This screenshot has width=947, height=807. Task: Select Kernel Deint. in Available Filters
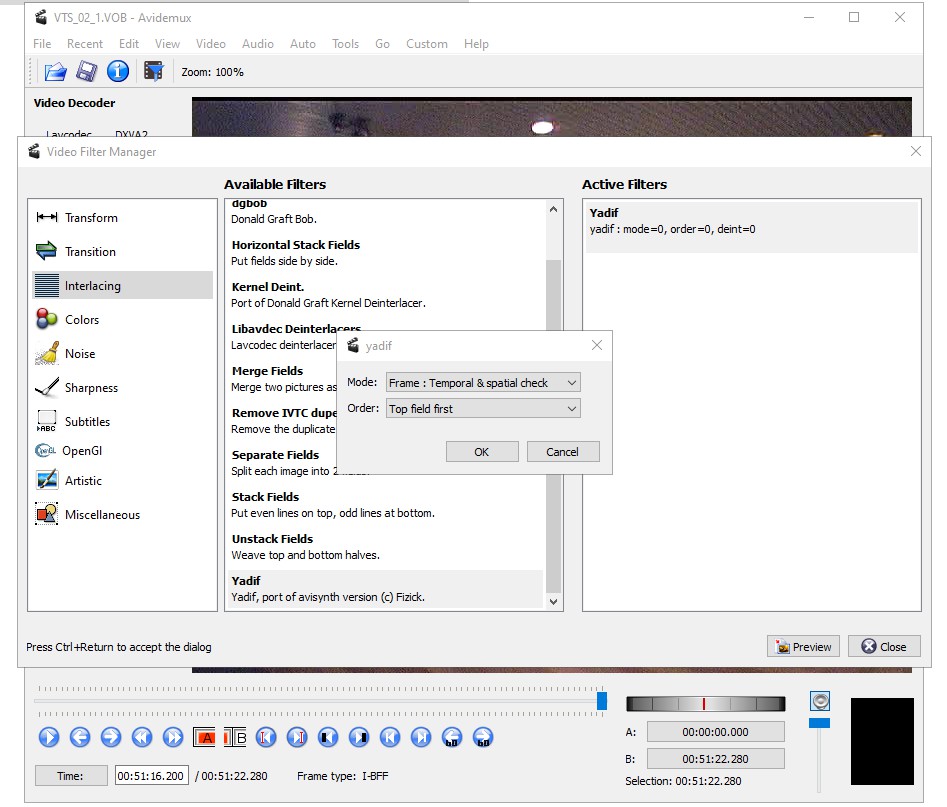pos(385,295)
